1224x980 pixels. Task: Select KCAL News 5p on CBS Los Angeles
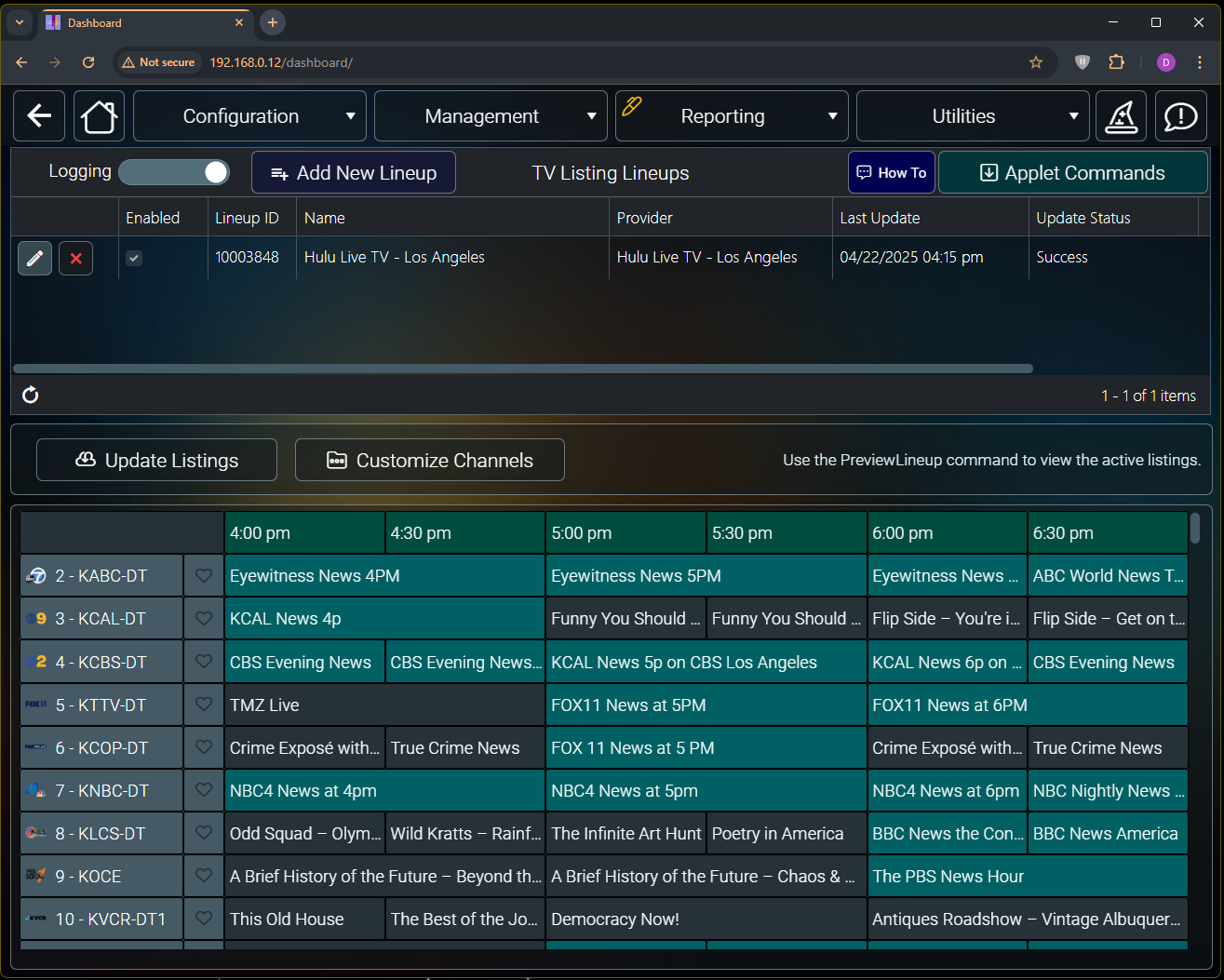(x=706, y=662)
